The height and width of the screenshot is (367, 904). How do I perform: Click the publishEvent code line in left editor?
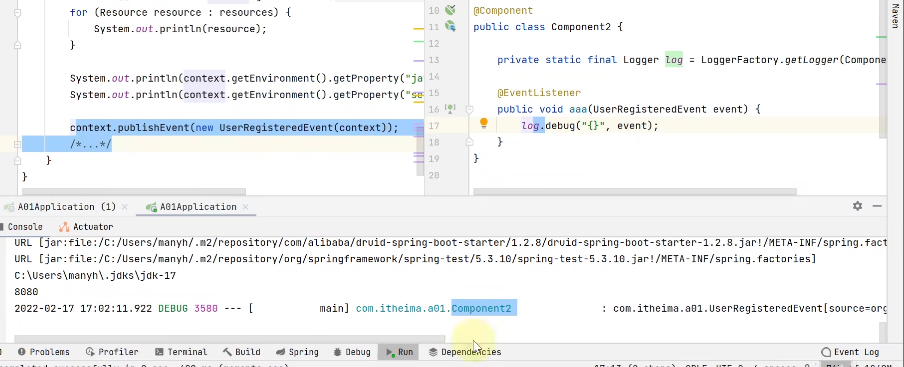pyautogui.click(x=234, y=127)
